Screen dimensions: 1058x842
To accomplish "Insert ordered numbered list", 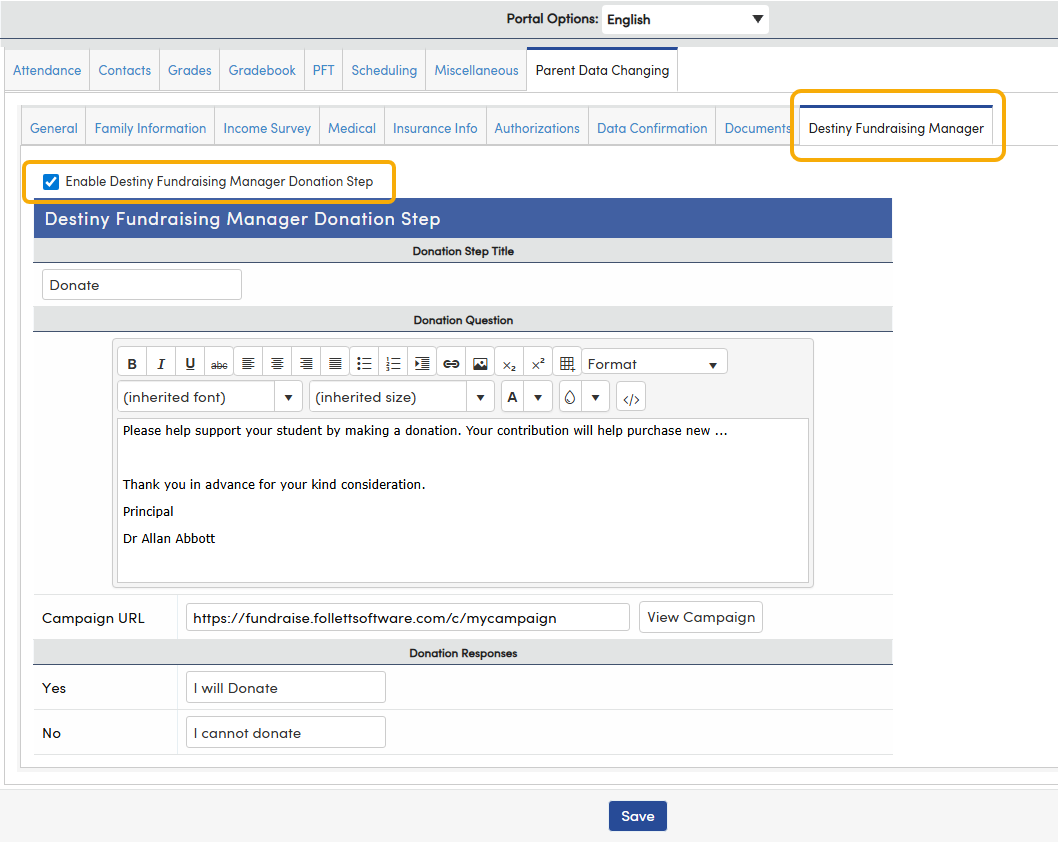I will [x=393, y=364].
